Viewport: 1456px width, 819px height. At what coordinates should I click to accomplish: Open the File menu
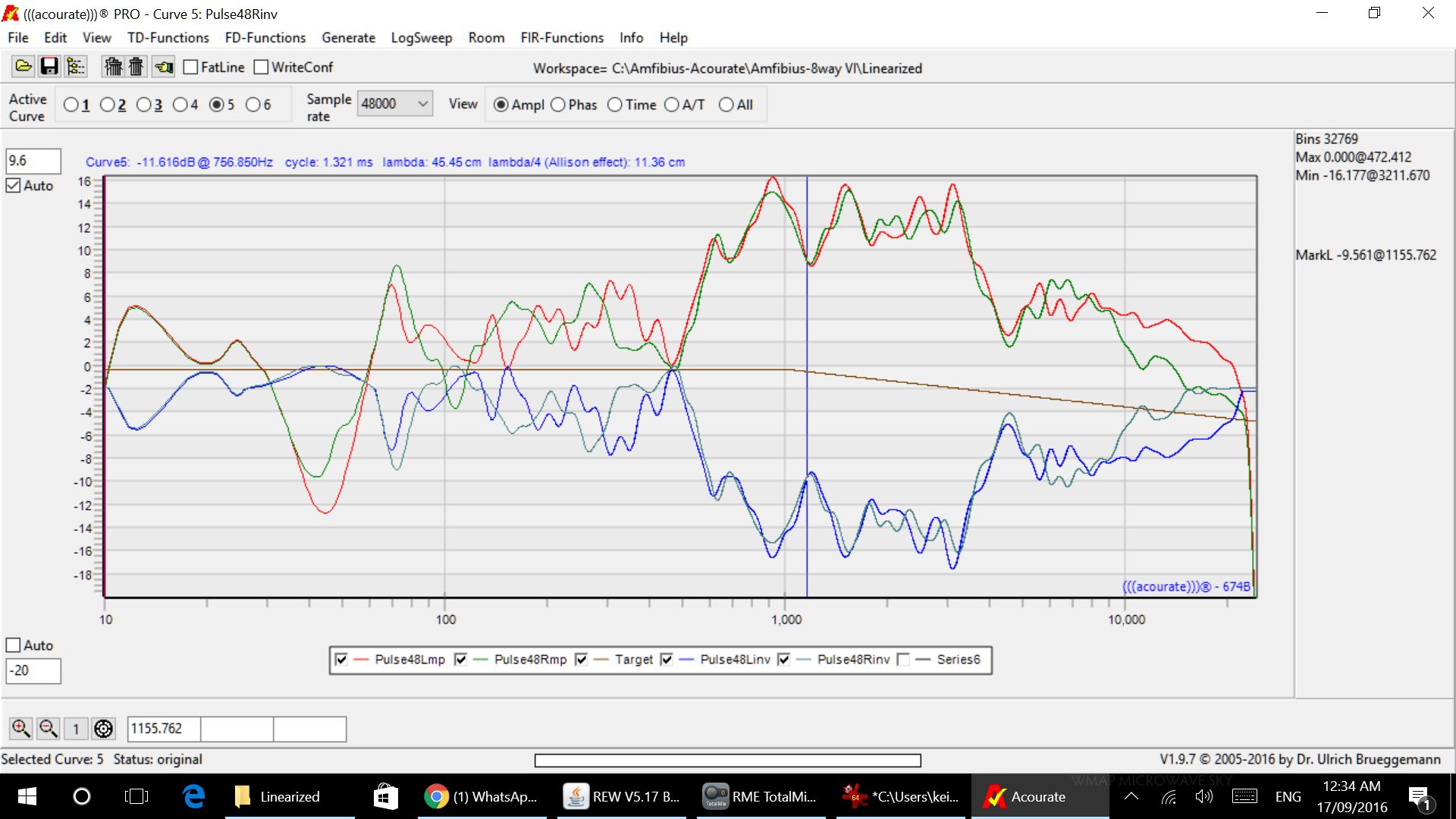[18, 38]
